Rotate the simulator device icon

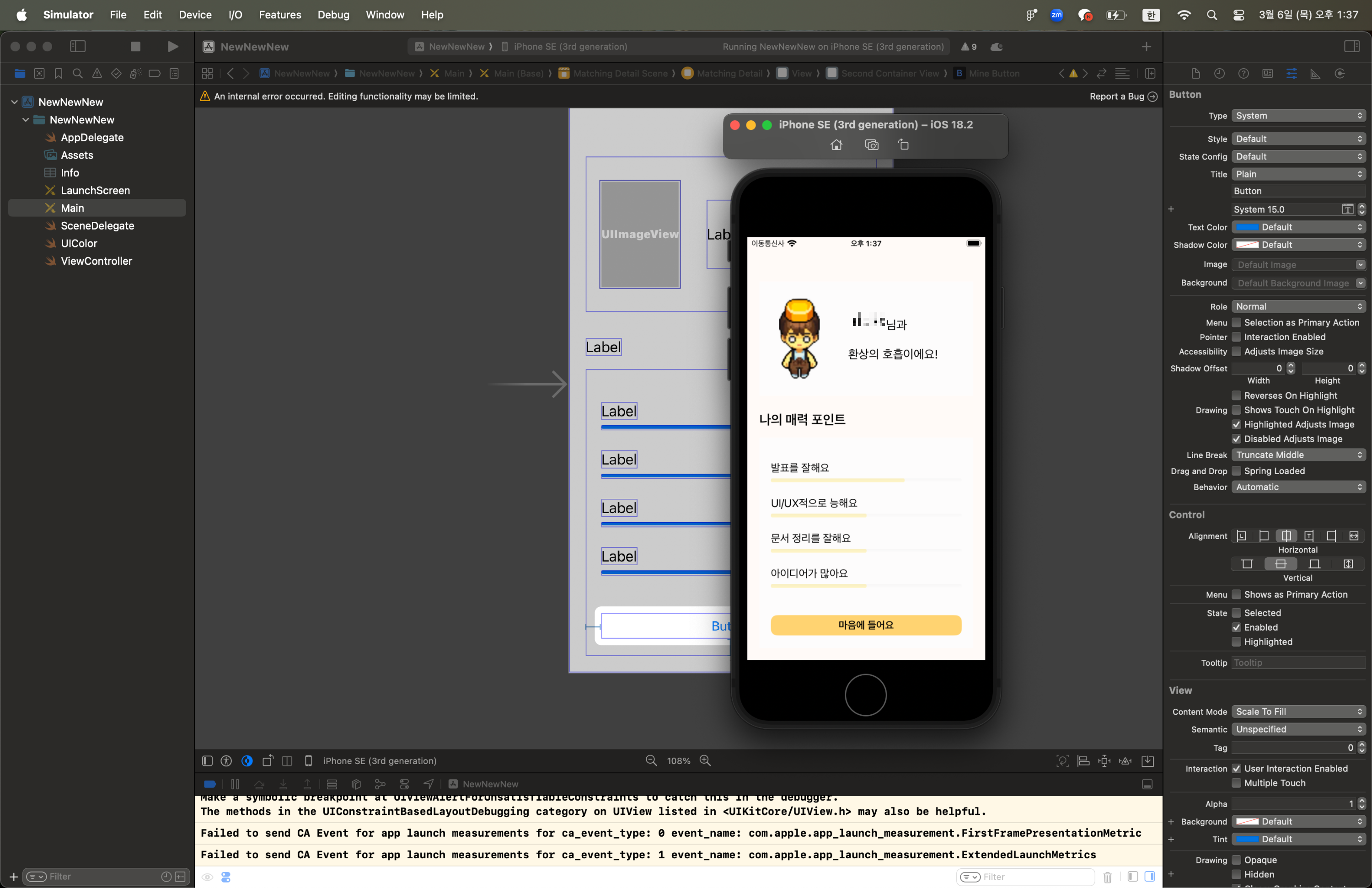[903, 144]
